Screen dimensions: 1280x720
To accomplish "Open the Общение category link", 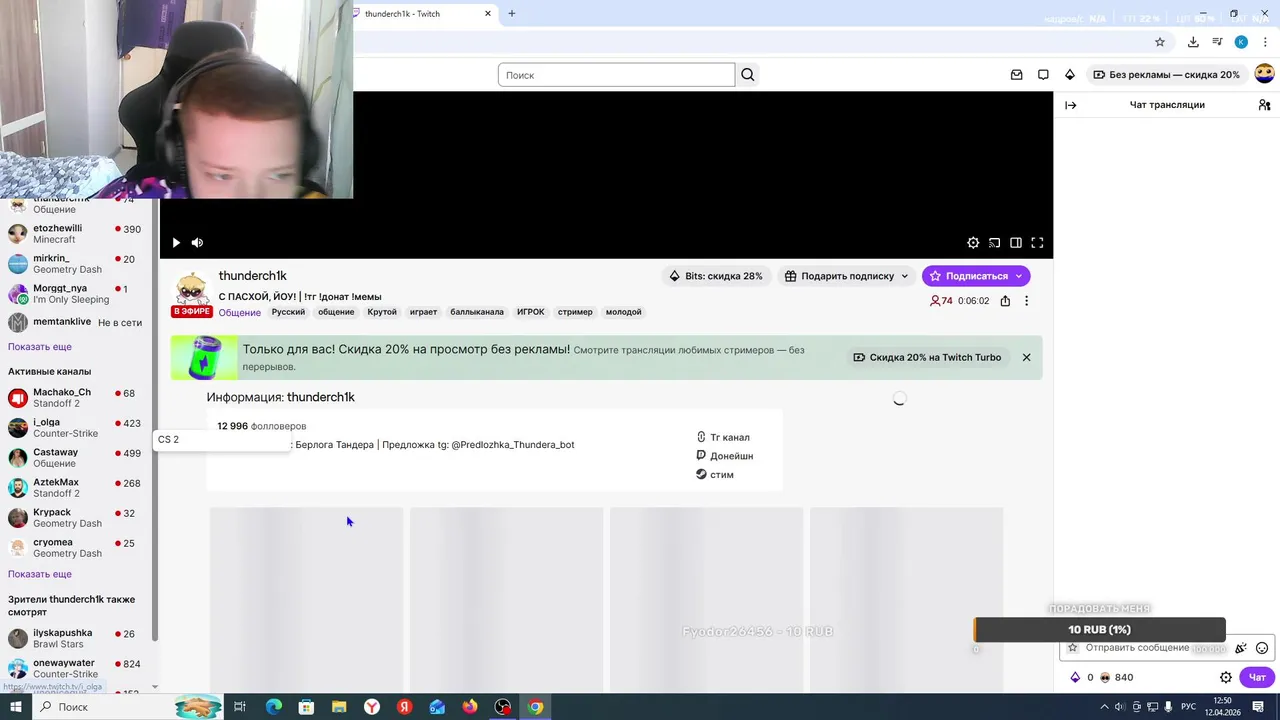I will [x=240, y=313].
